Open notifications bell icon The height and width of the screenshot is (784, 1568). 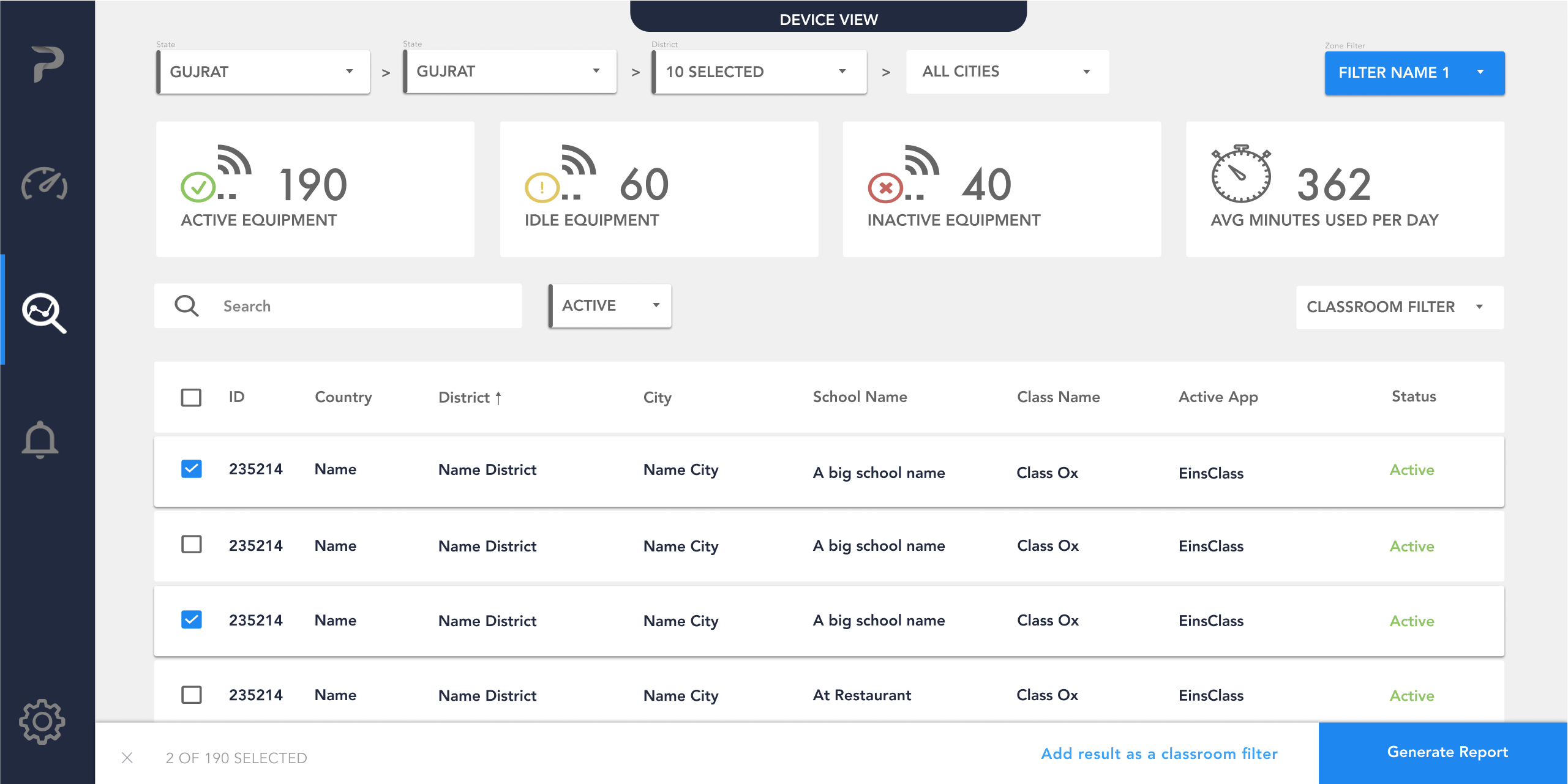[40, 439]
